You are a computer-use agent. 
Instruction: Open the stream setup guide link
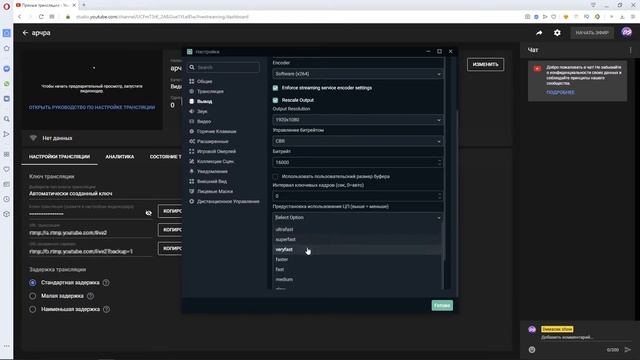[x=92, y=107]
